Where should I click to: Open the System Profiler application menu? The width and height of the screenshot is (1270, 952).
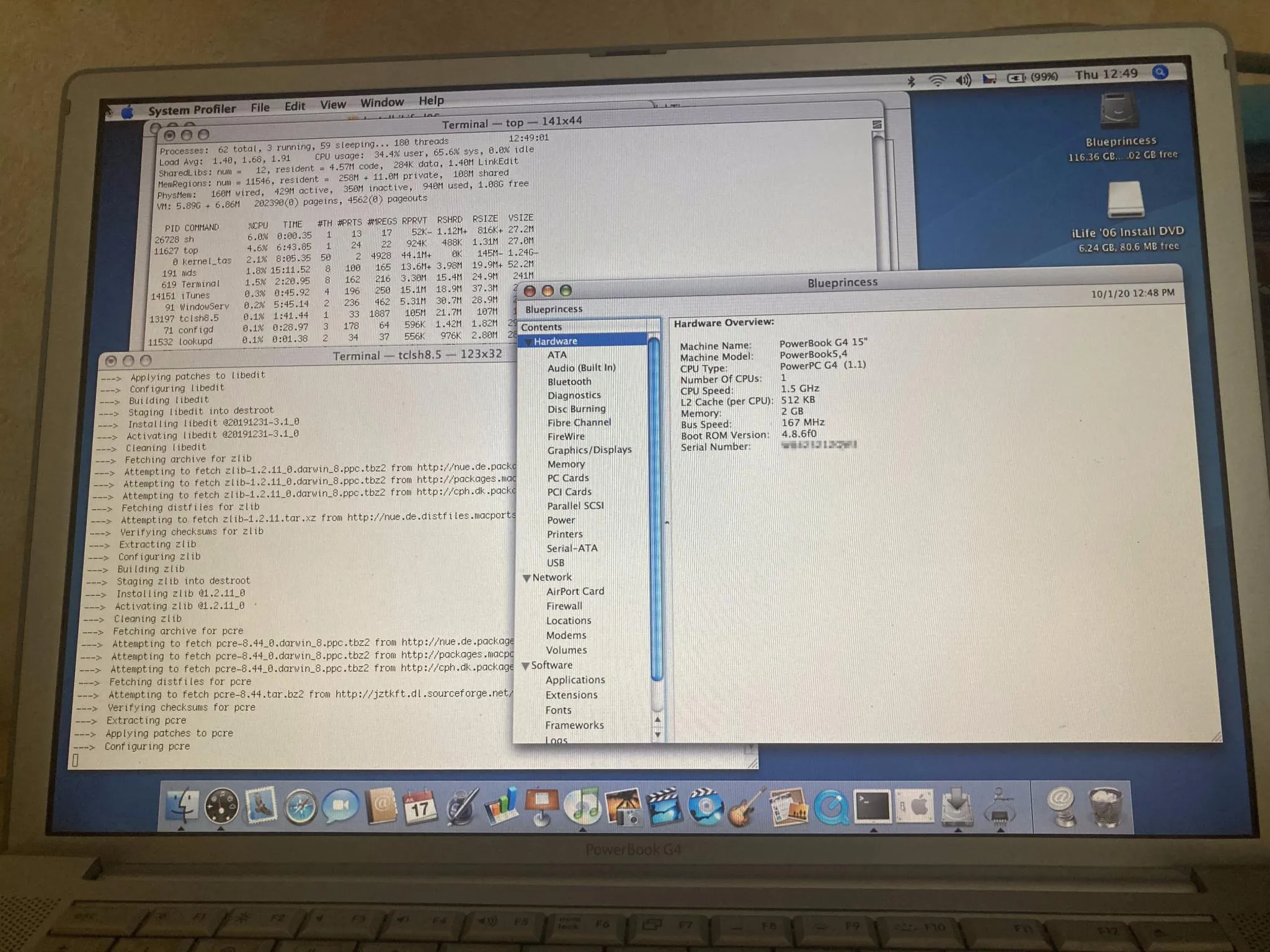[x=192, y=110]
